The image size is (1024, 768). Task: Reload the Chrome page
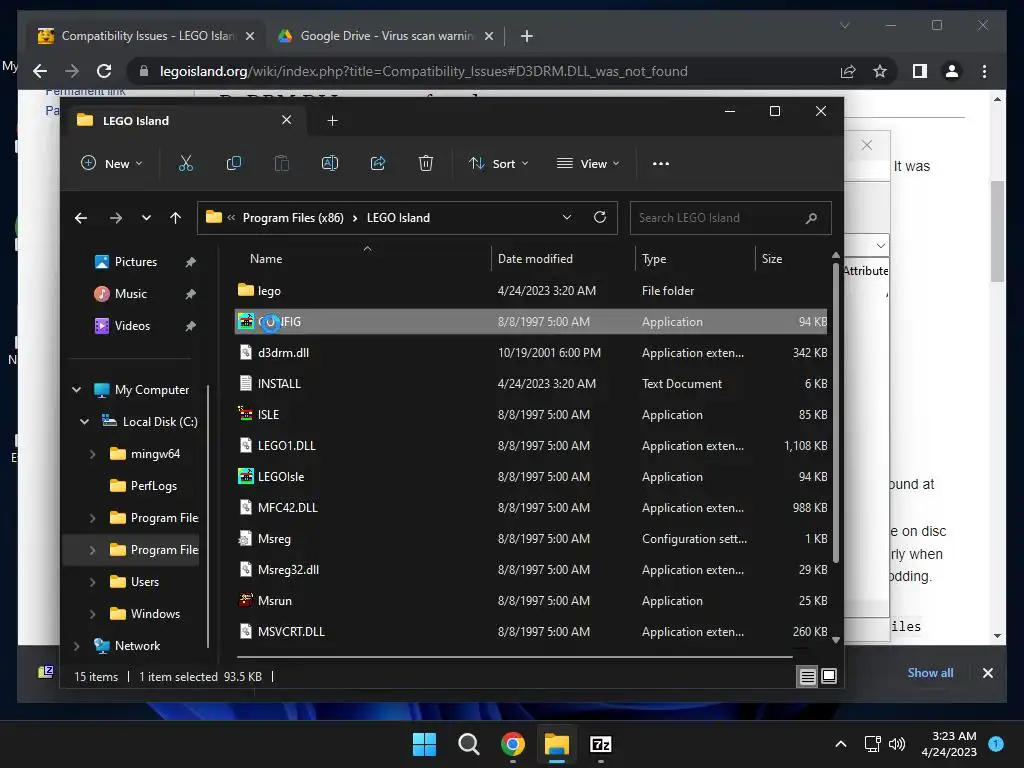tap(104, 71)
